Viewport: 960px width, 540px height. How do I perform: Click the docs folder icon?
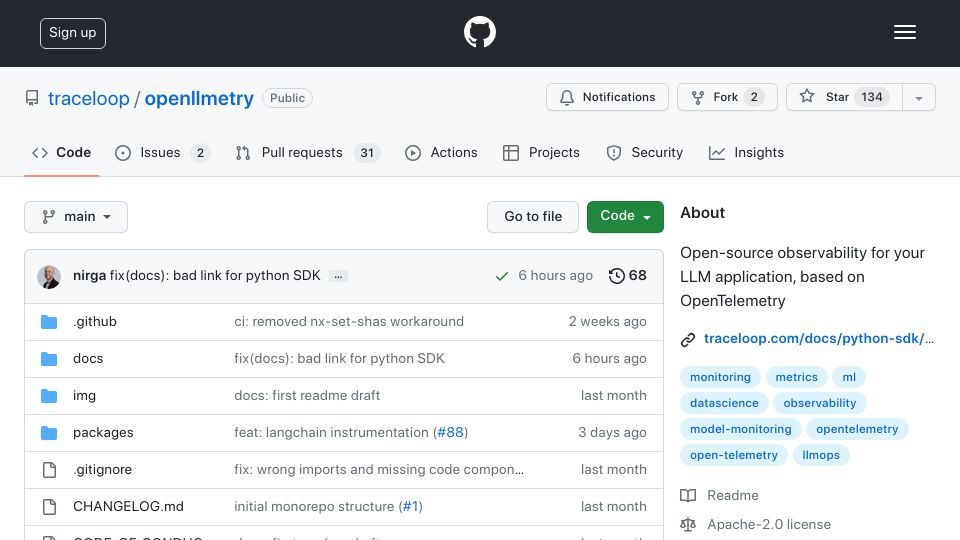coord(49,359)
